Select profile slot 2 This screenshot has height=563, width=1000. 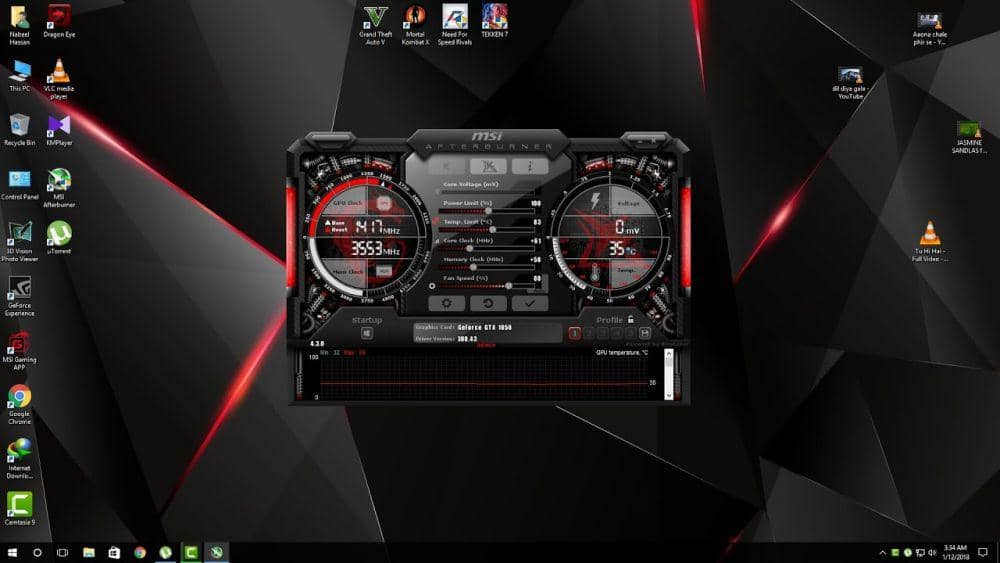click(x=589, y=333)
